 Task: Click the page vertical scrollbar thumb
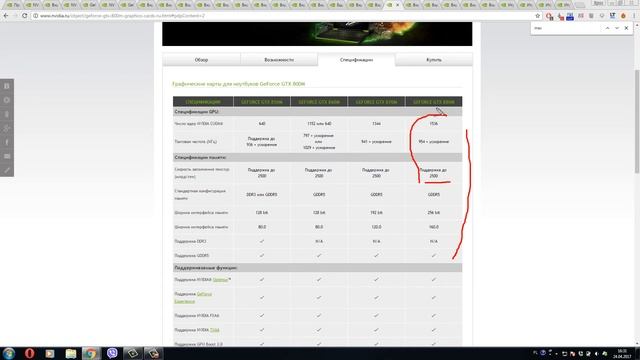click(x=637, y=122)
